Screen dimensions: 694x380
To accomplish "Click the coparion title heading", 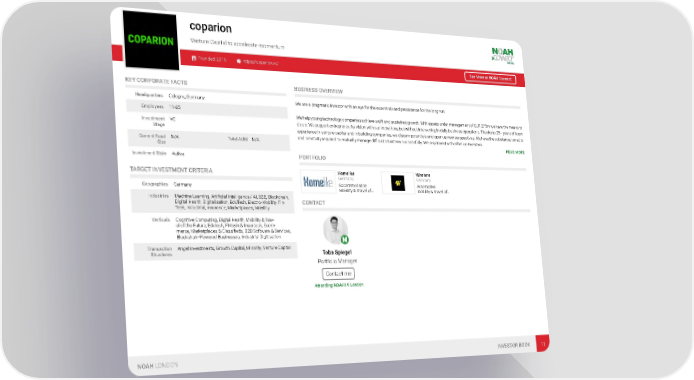I will click(x=210, y=28).
